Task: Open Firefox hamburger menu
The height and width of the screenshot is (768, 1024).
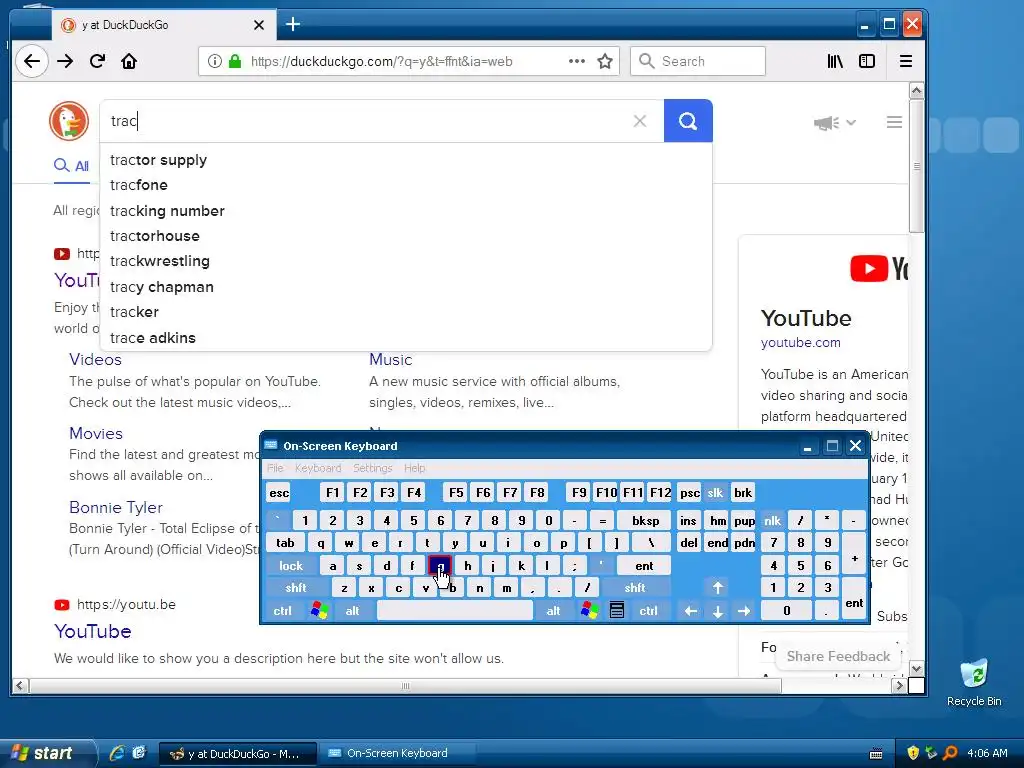Action: click(x=906, y=61)
